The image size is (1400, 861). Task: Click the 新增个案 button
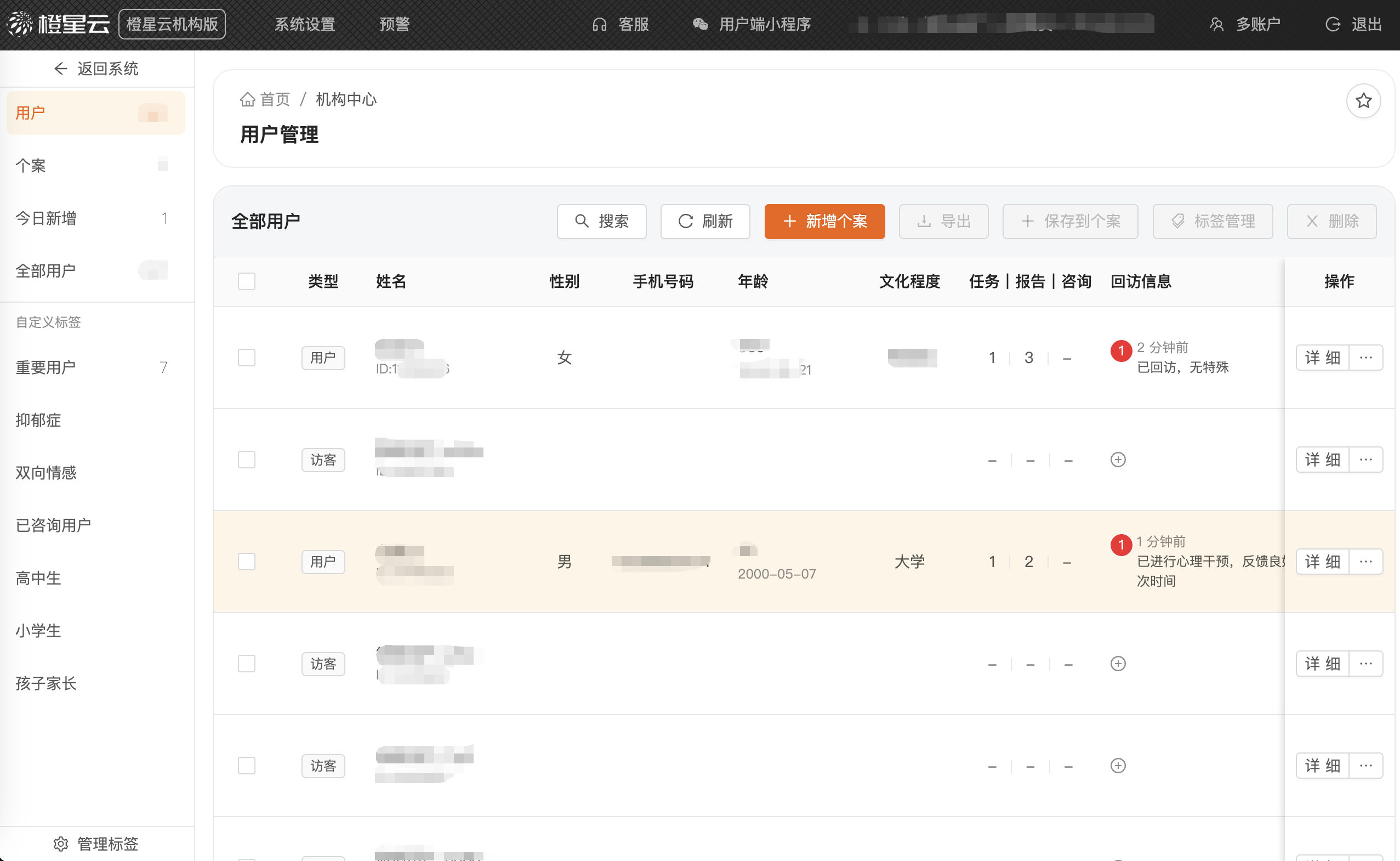pyautogui.click(x=824, y=222)
